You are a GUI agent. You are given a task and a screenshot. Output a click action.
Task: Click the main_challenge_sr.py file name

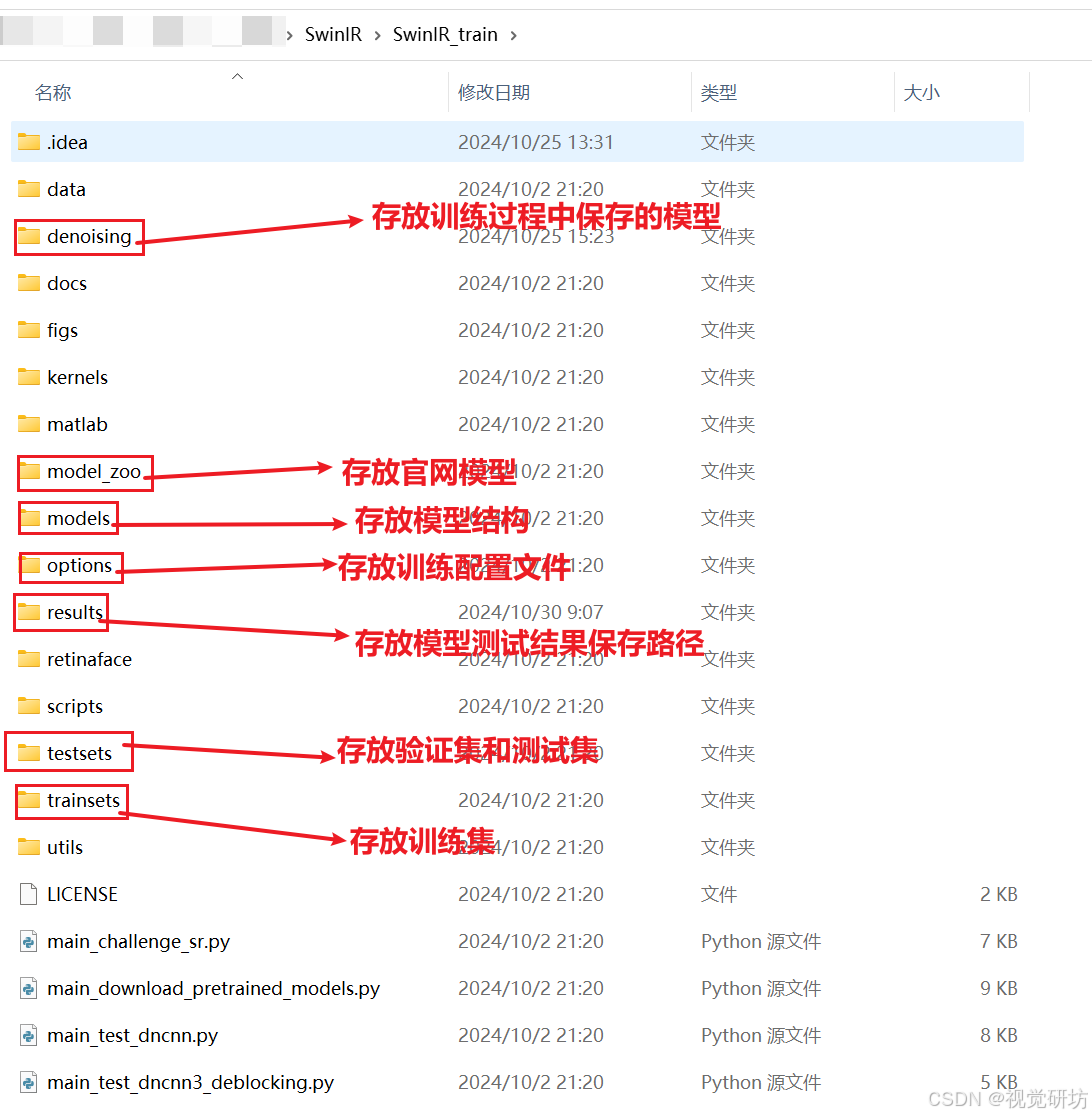[139, 941]
